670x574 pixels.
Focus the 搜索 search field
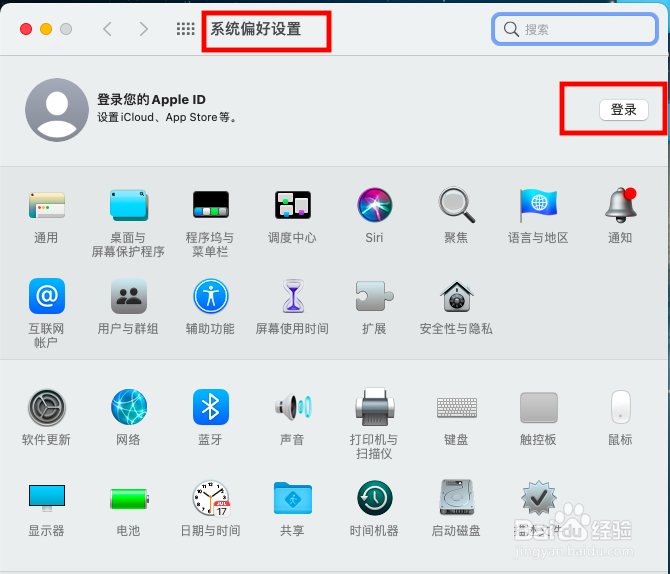pos(574,29)
